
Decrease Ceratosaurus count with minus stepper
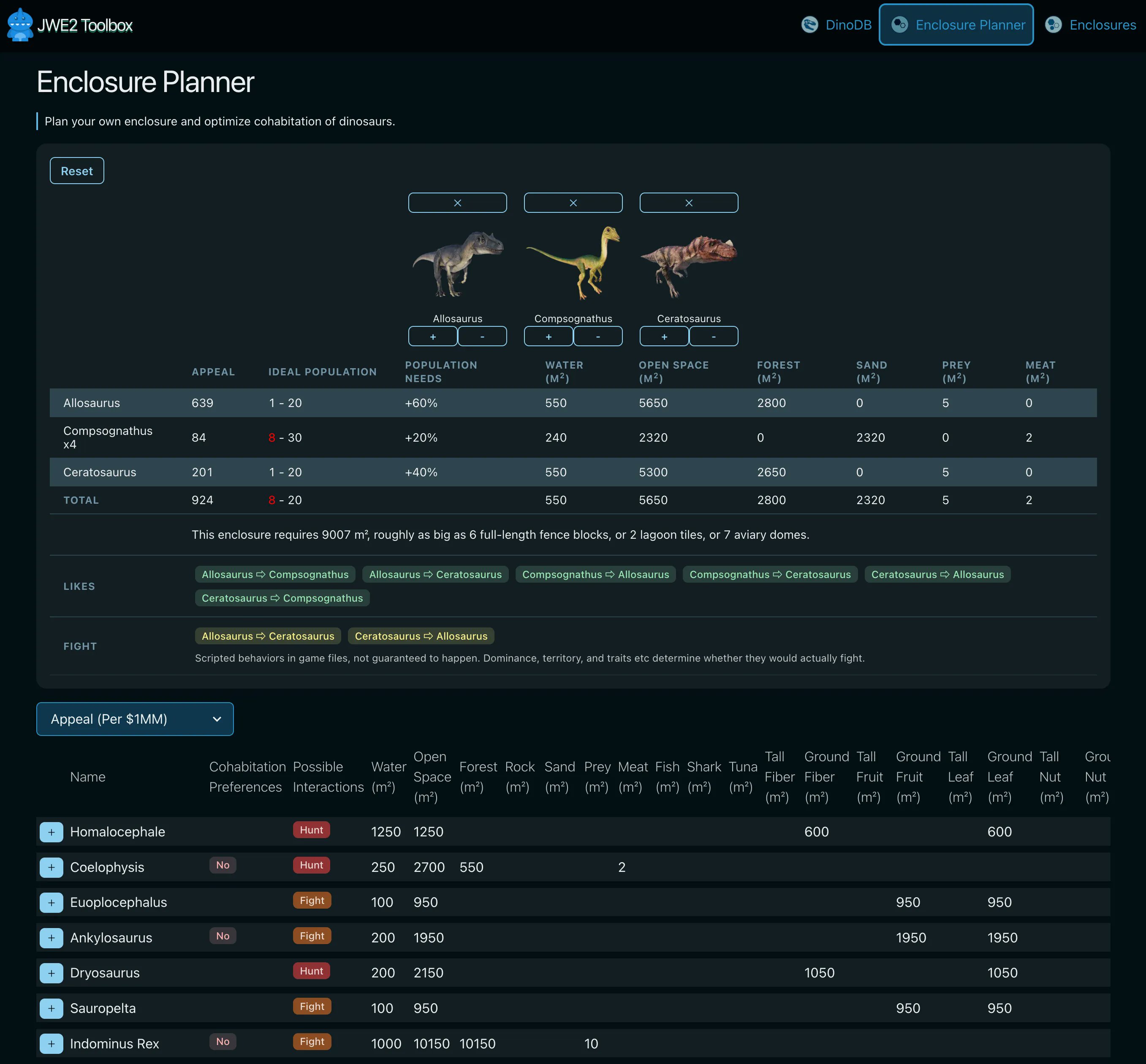click(x=714, y=336)
